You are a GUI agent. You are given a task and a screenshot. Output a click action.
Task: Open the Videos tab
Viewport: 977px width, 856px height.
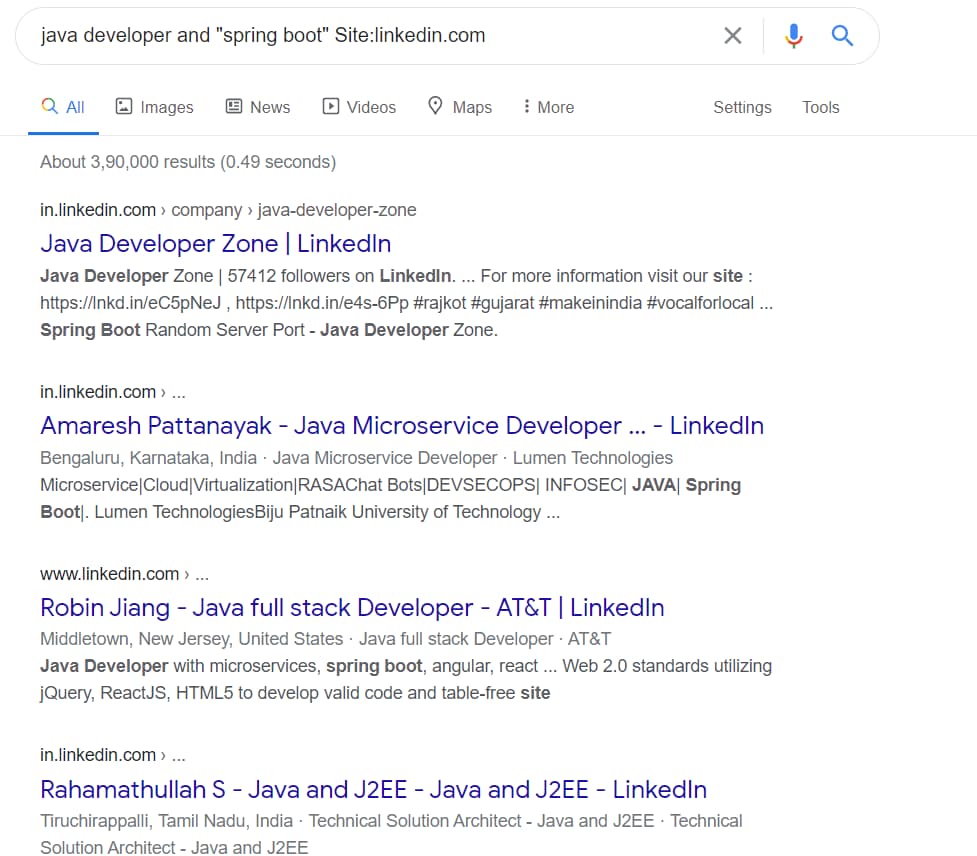pyautogui.click(x=359, y=106)
